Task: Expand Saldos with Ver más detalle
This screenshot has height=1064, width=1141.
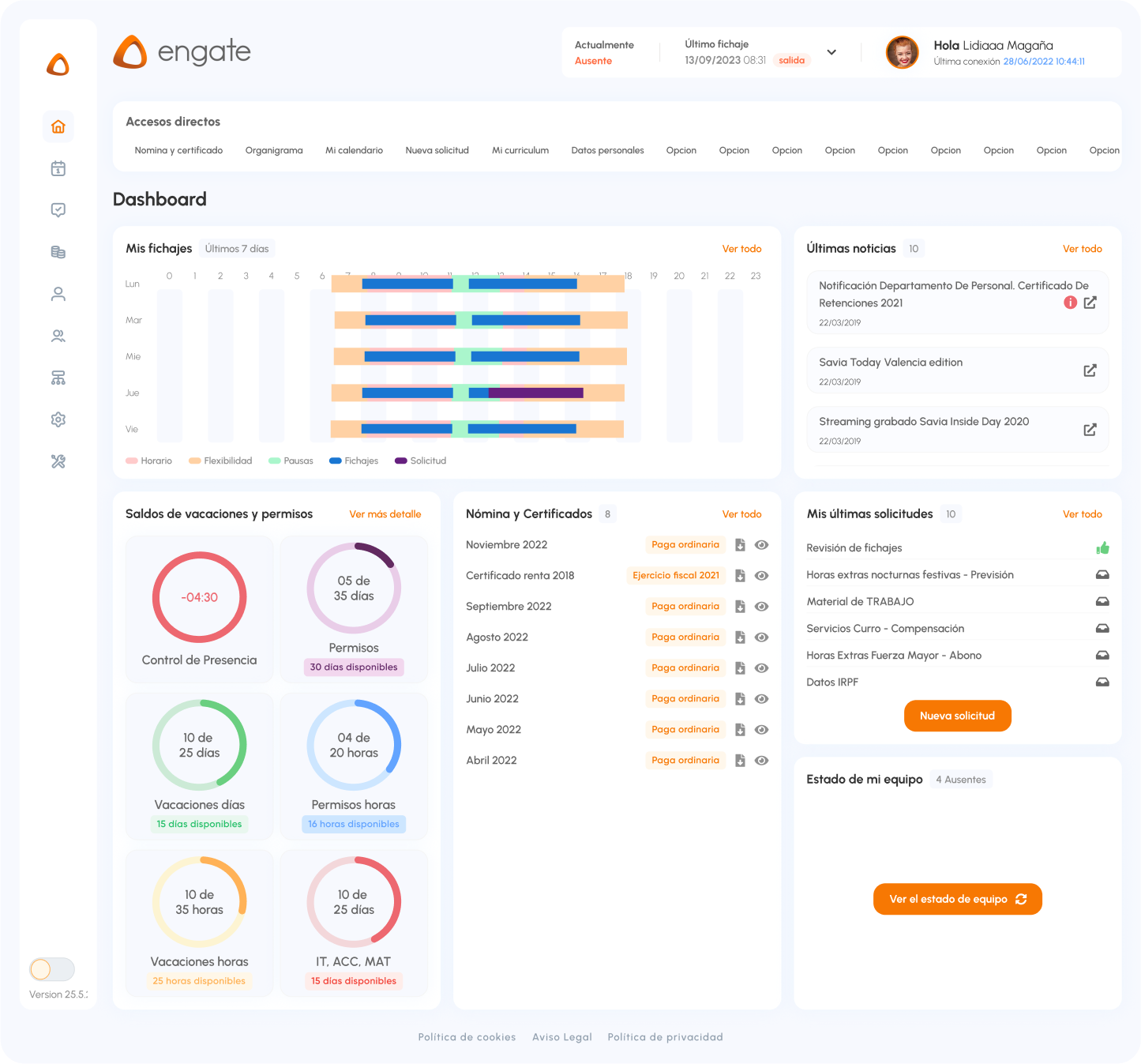Action: [x=385, y=514]
